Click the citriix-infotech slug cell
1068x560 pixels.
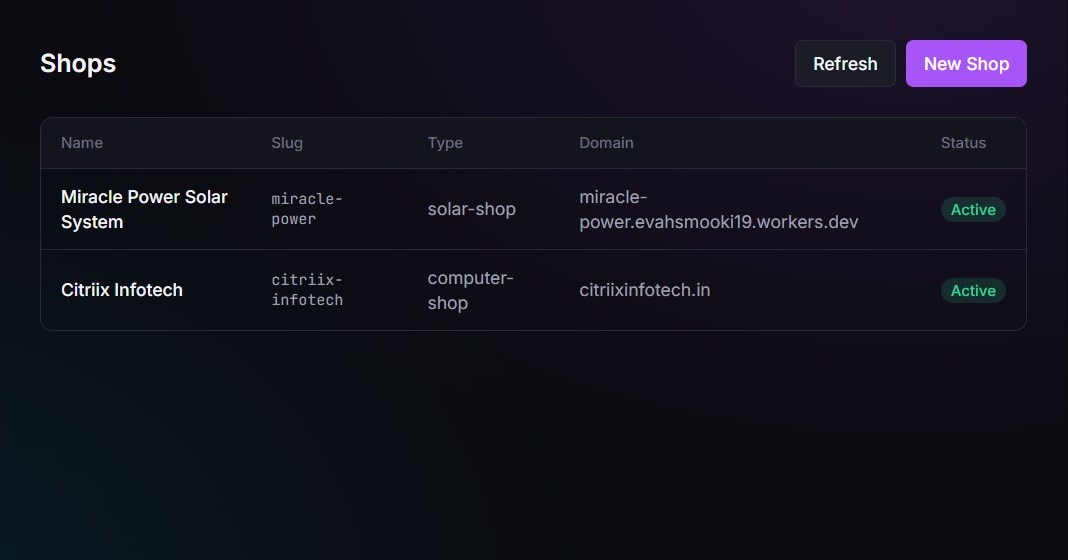pyautogui.click(x=307, y=290)
